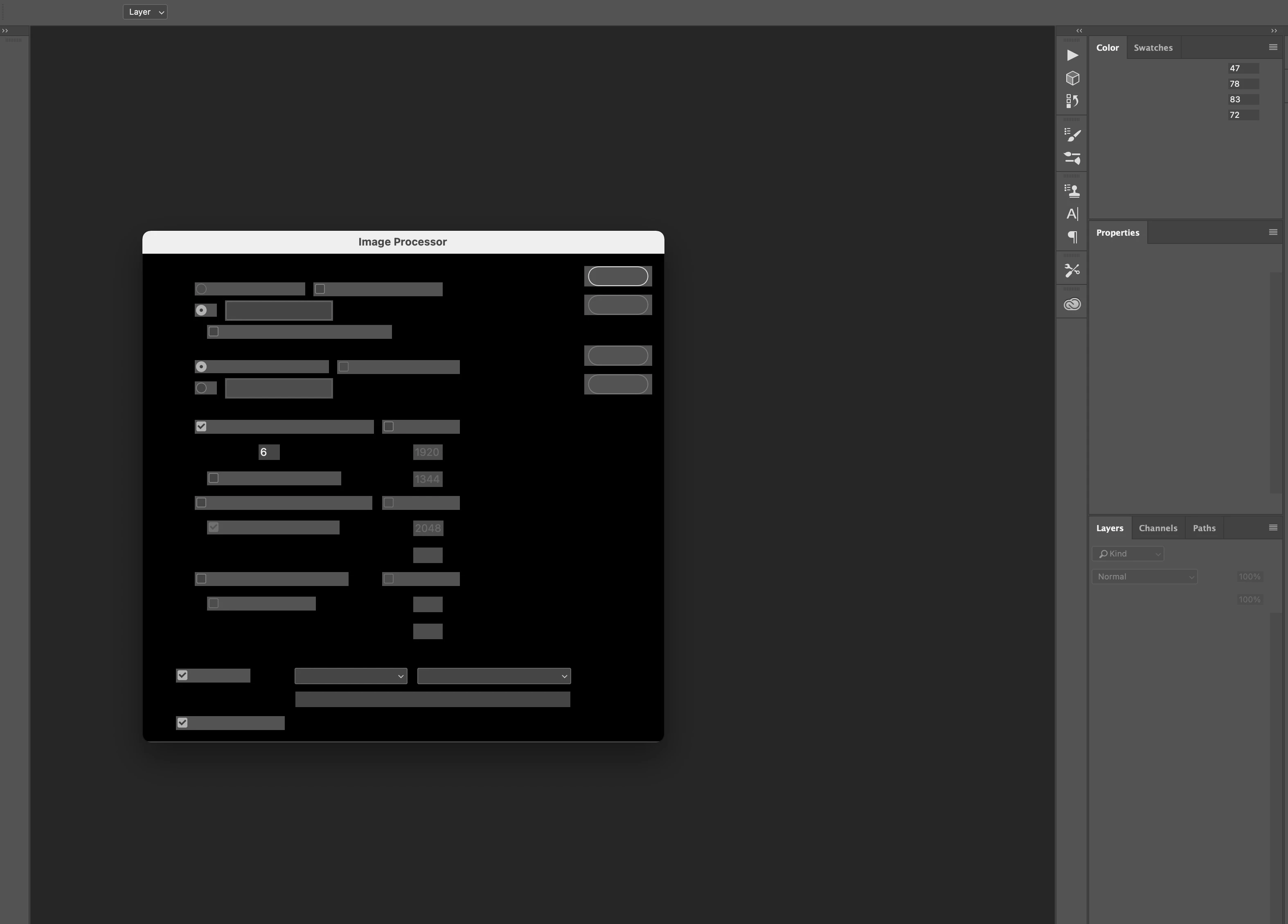Open the Paragraph panel icon
This screenshot has height=924, width=1288.
coord(1072,237)
